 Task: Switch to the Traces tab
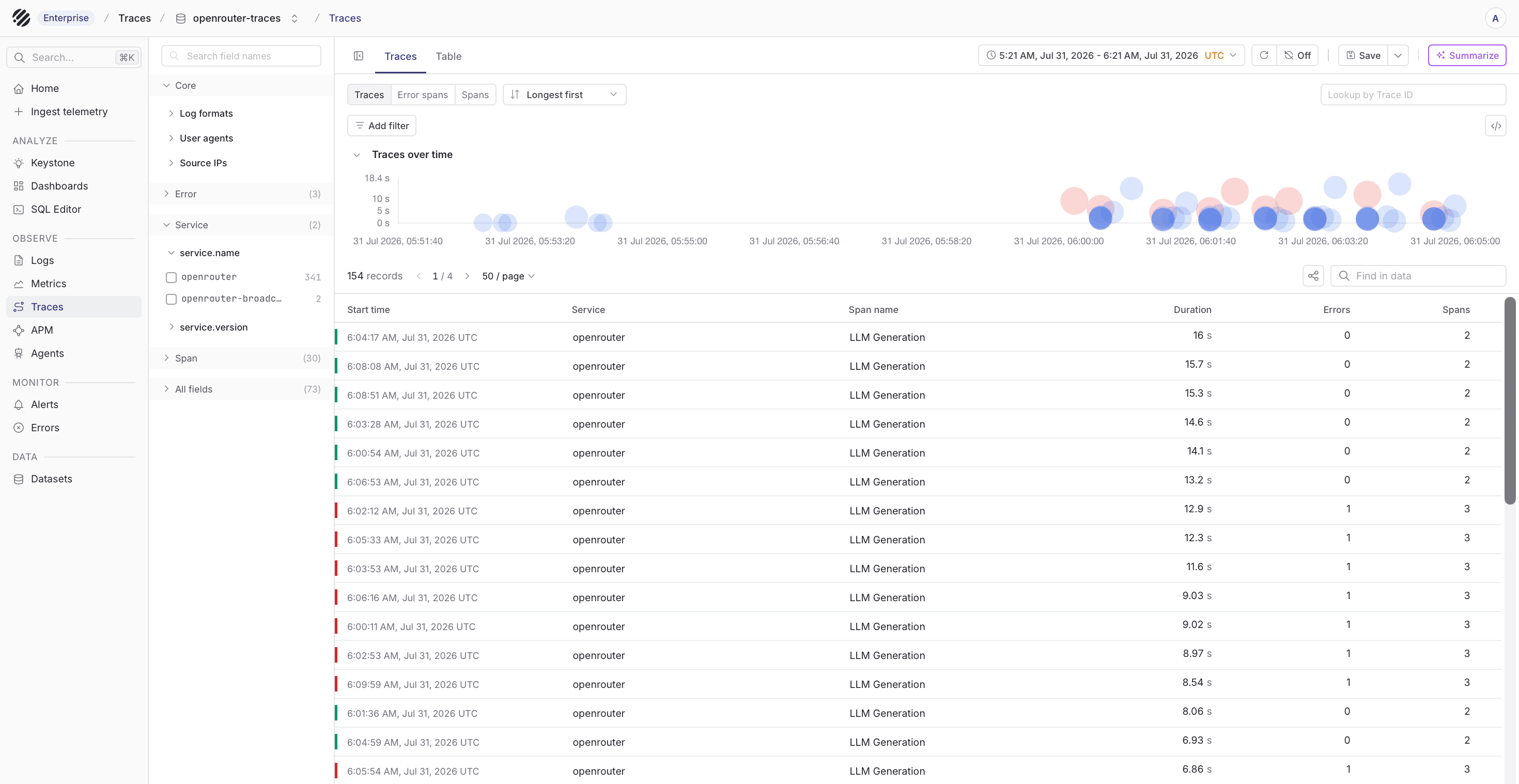(400, 56)
